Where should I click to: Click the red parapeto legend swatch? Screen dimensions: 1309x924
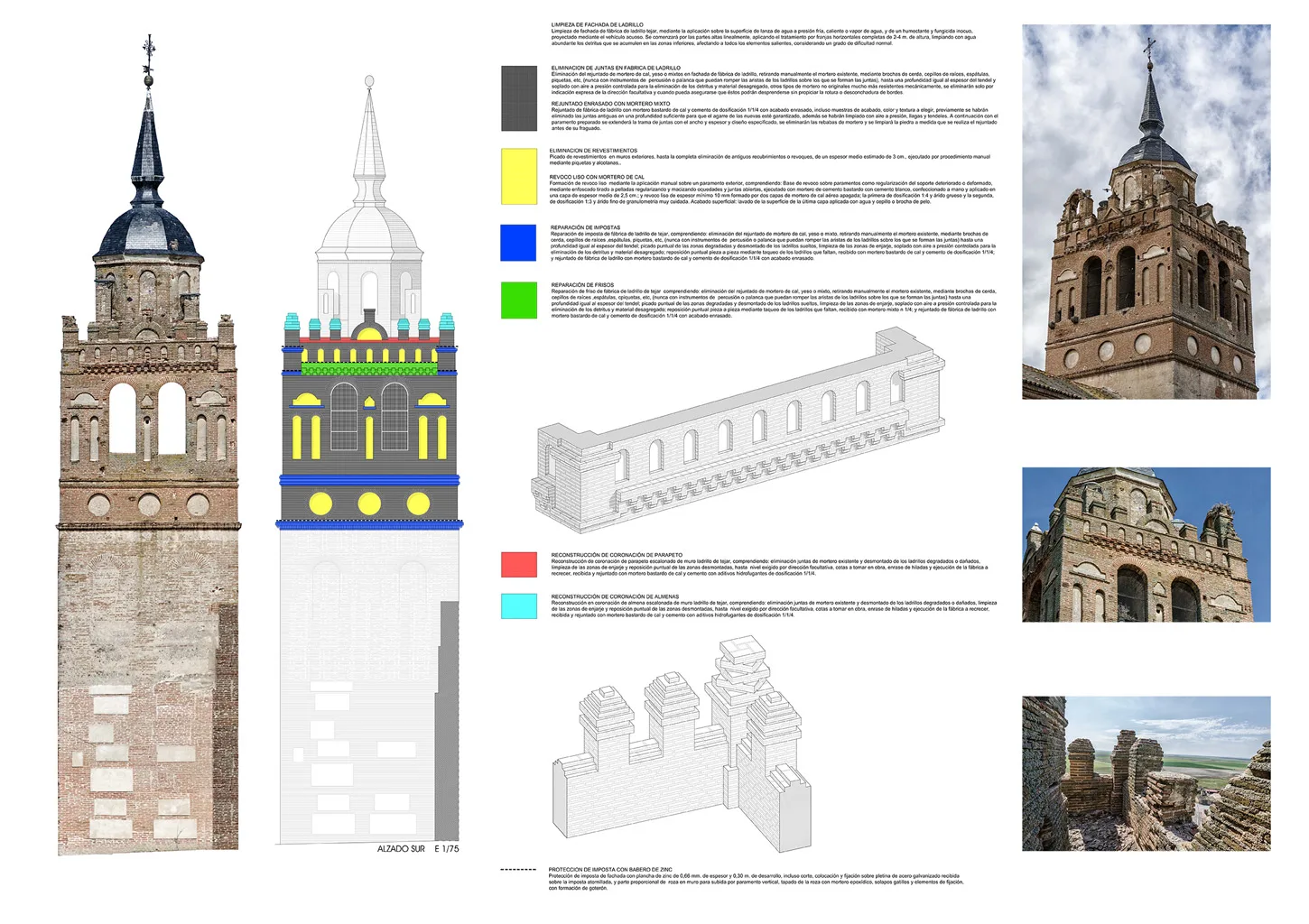519,565
